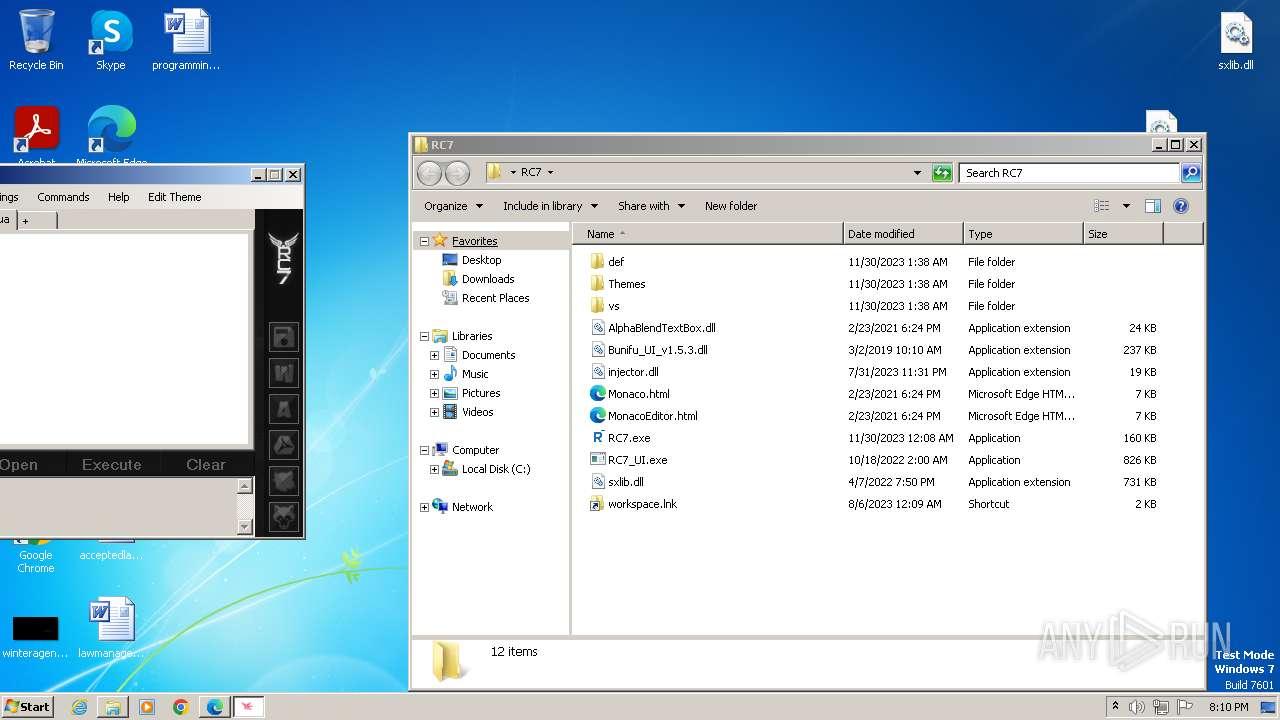Screen dimensions: 1280x720
Task: Sort files by Type column header
Action: pyautogui.click(x=1023, y=234)
